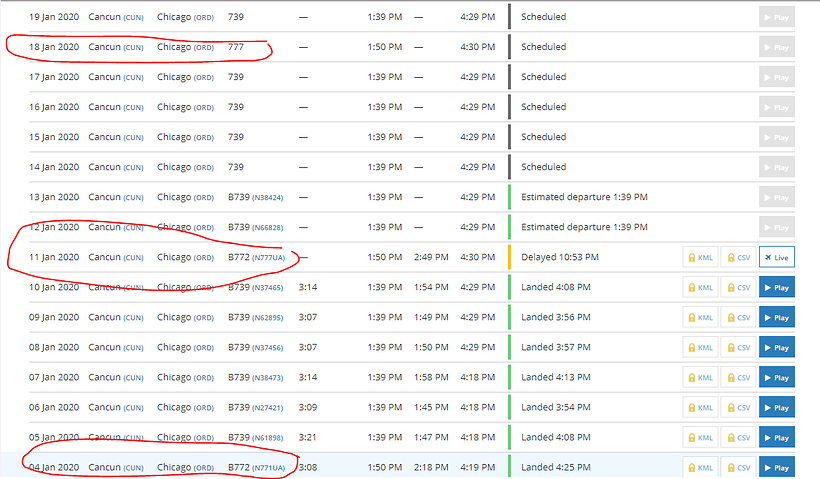Click CUN airport code in 19 Jan row
The width and height of the screenshot is (820, 479).
point(133,17)
